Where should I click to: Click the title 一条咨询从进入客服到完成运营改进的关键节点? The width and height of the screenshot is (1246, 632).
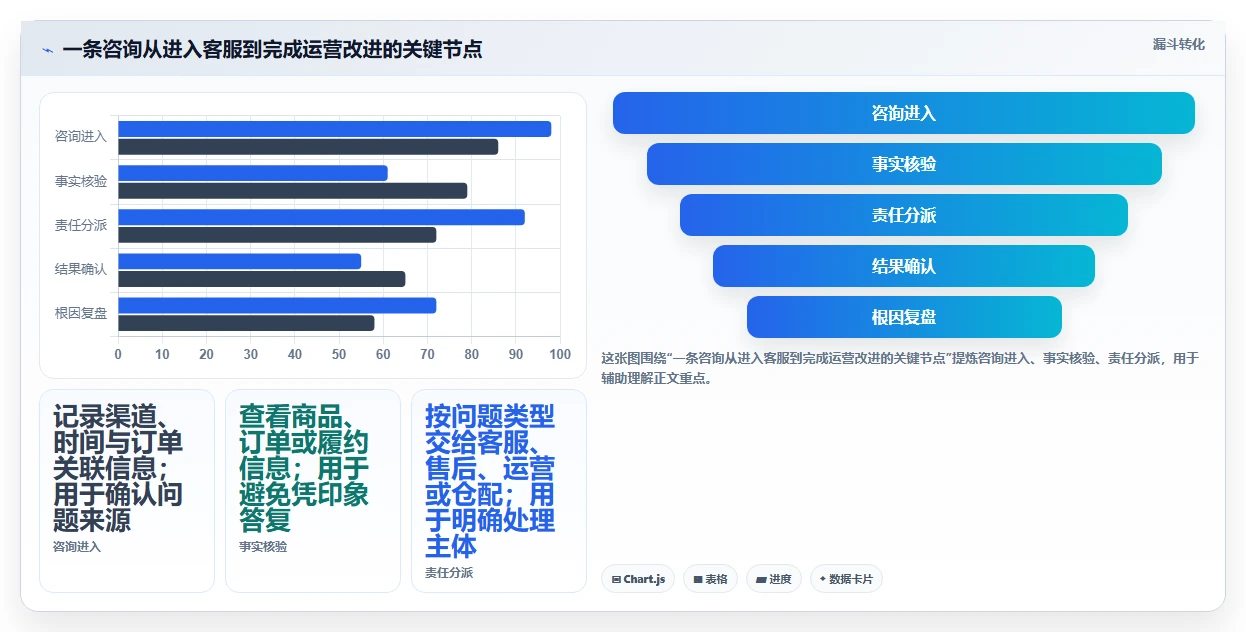[x=272, y=50]
